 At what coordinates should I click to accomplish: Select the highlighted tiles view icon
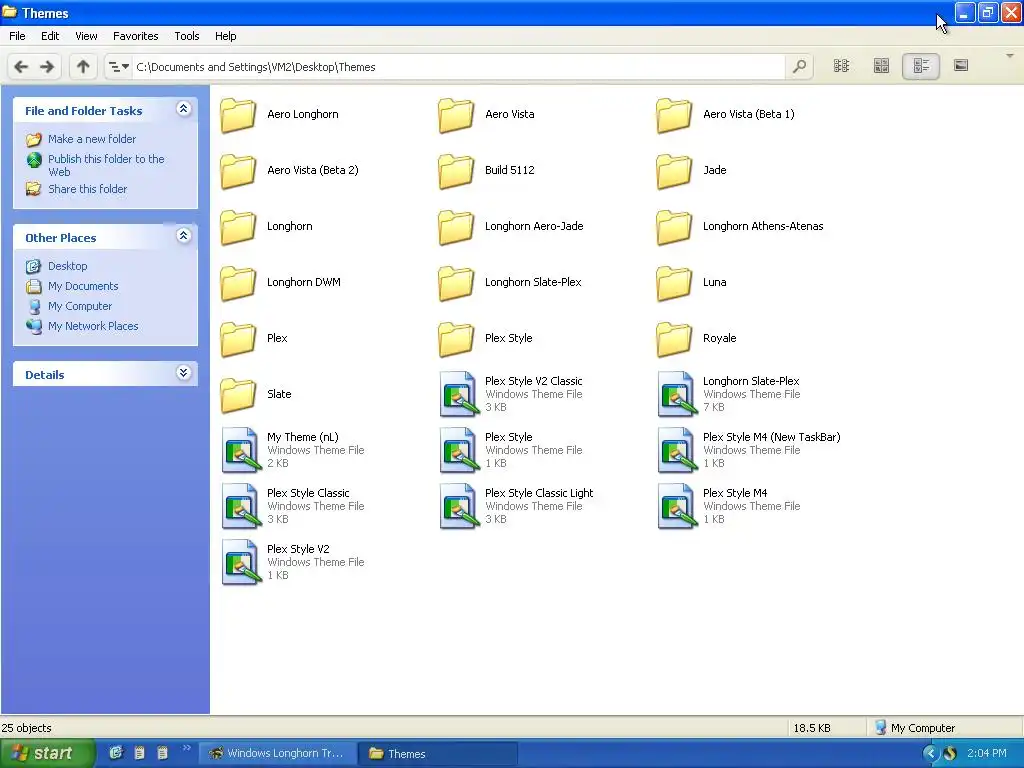[921, 66]
